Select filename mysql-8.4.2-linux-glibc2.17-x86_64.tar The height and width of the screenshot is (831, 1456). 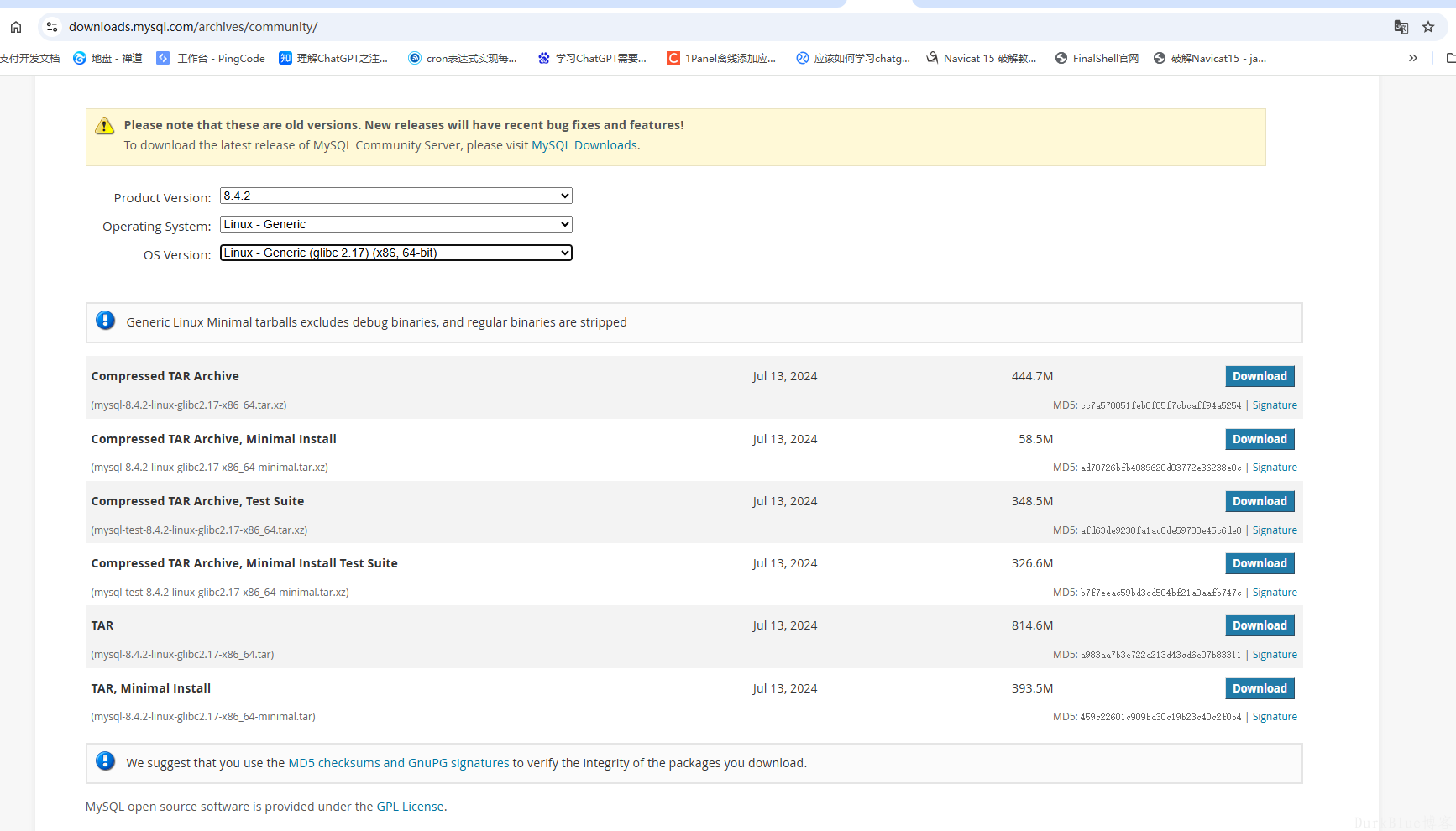point(182,655)
